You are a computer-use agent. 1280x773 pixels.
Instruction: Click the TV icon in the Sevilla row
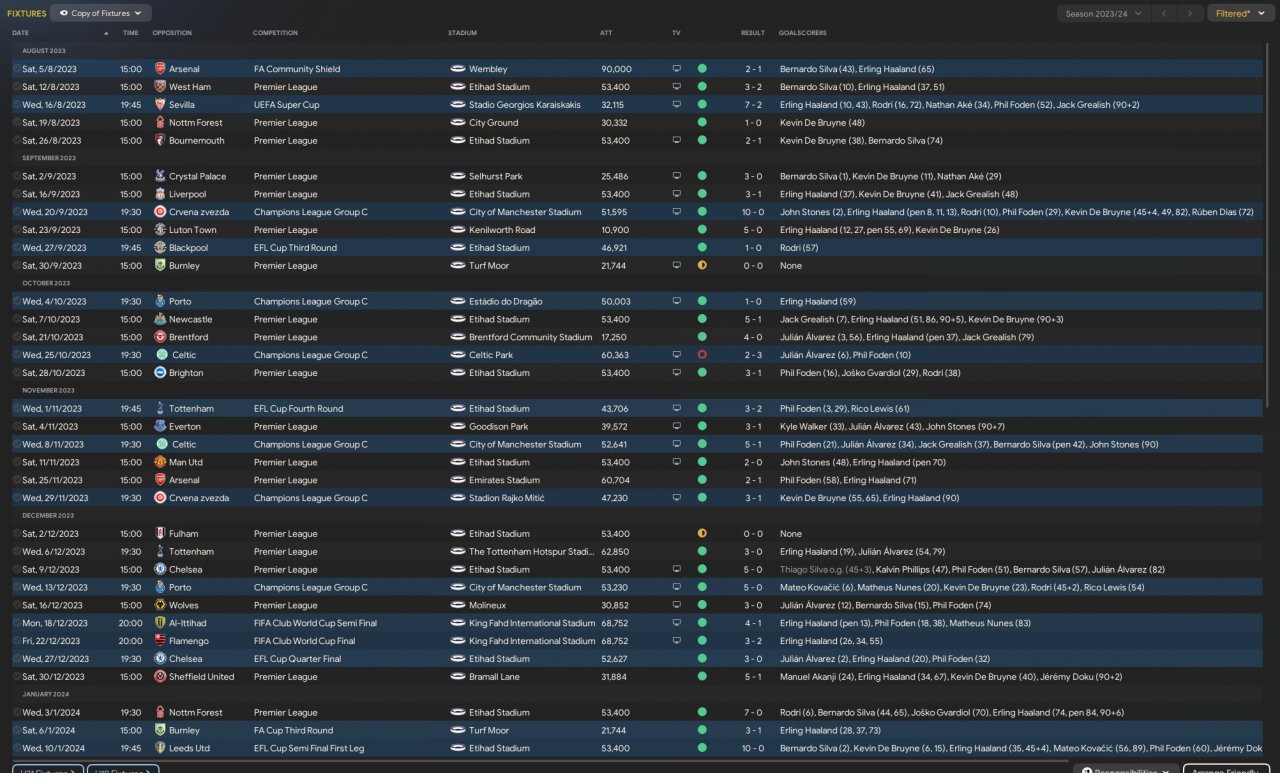[x=676, y=105]
